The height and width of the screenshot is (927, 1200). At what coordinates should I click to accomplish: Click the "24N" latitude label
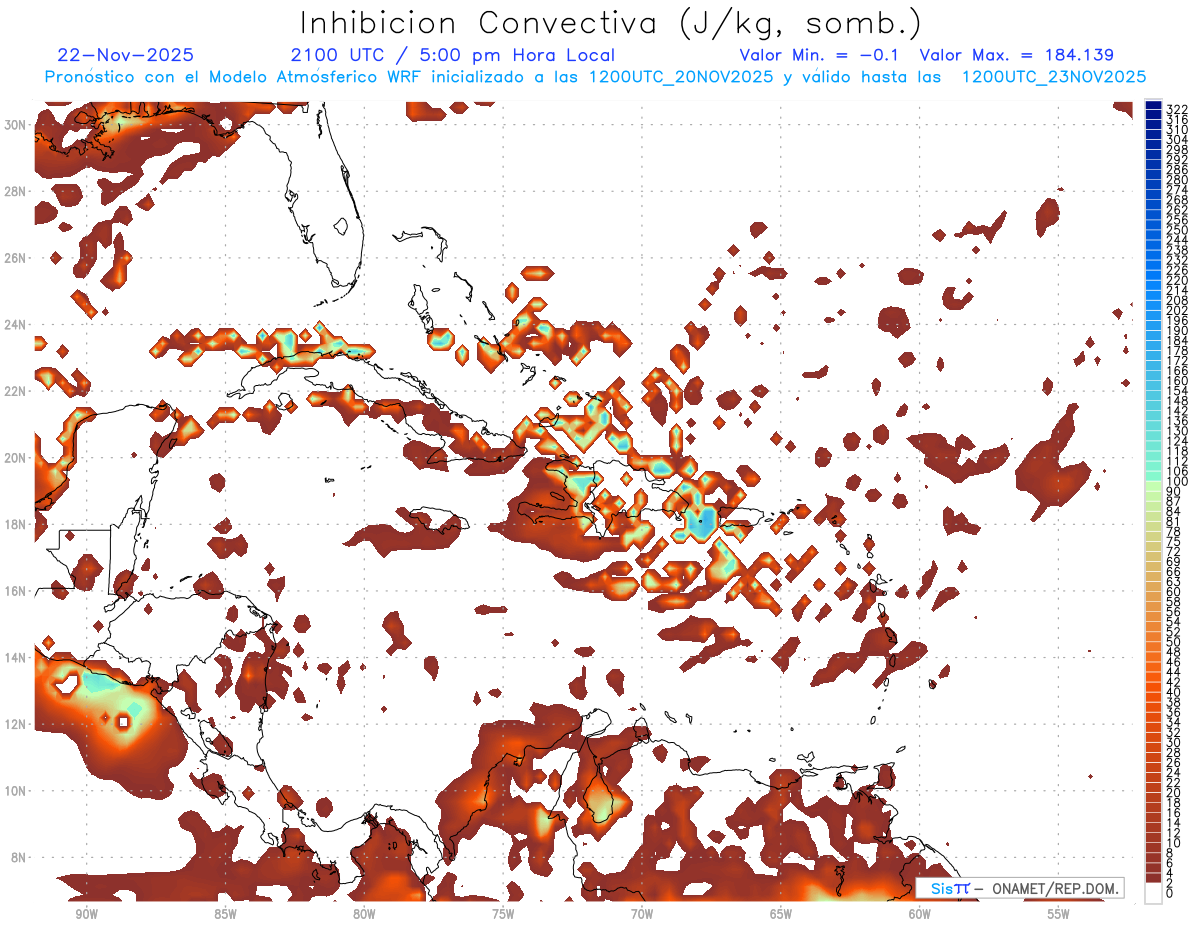coord(16,324)
